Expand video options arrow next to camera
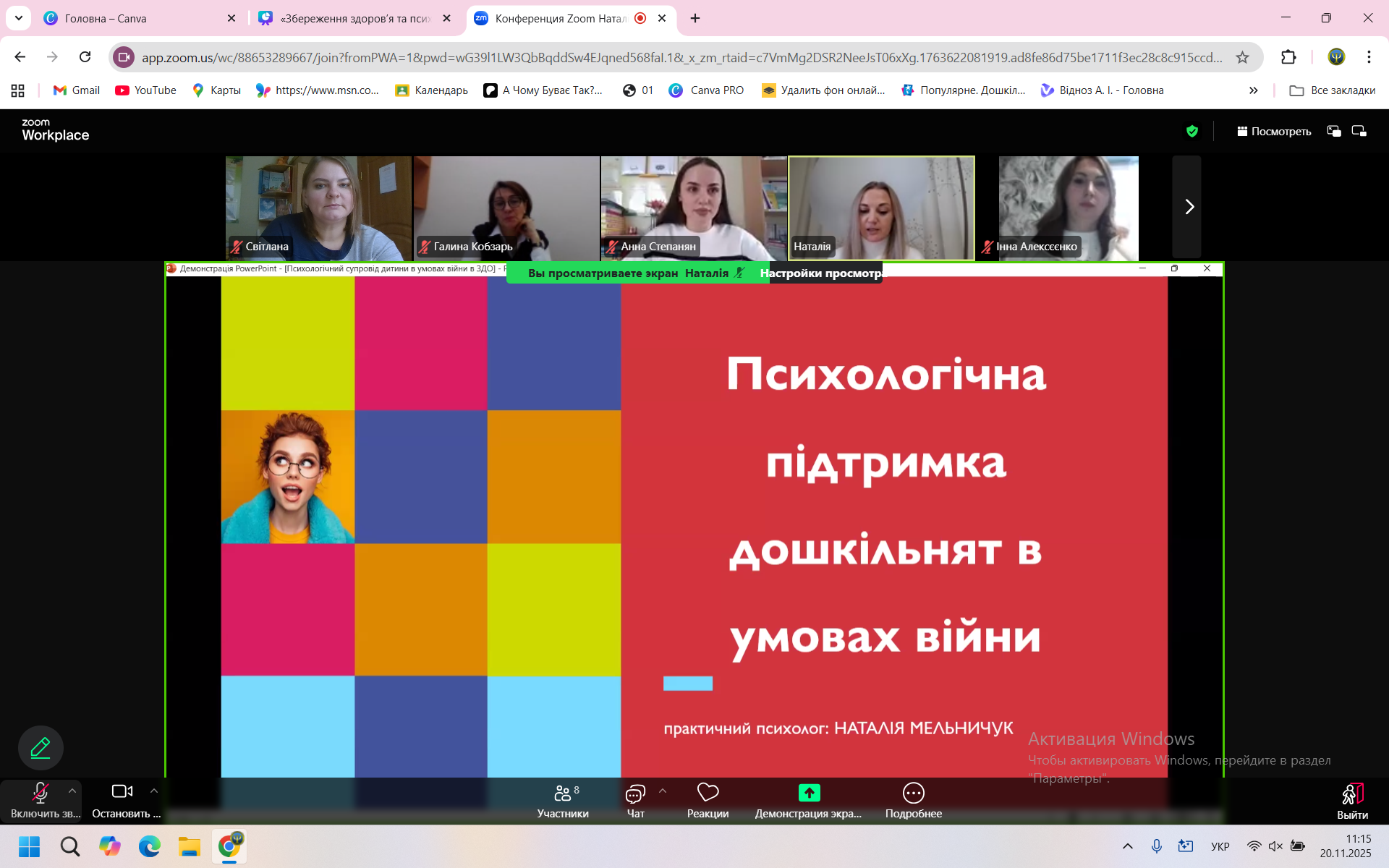1389x868 pixels. (x=154, y=791)
